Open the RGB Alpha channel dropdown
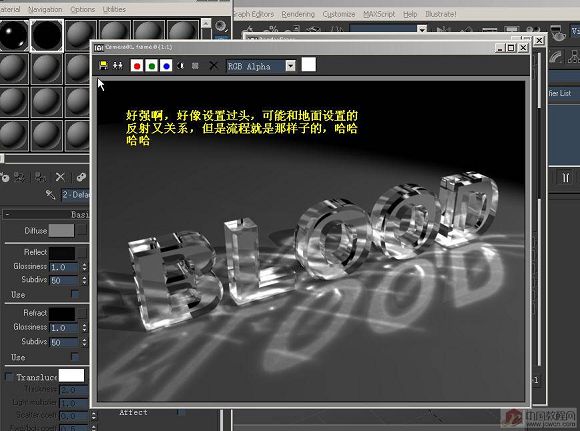The image size is (580, 431). [291, 66]
